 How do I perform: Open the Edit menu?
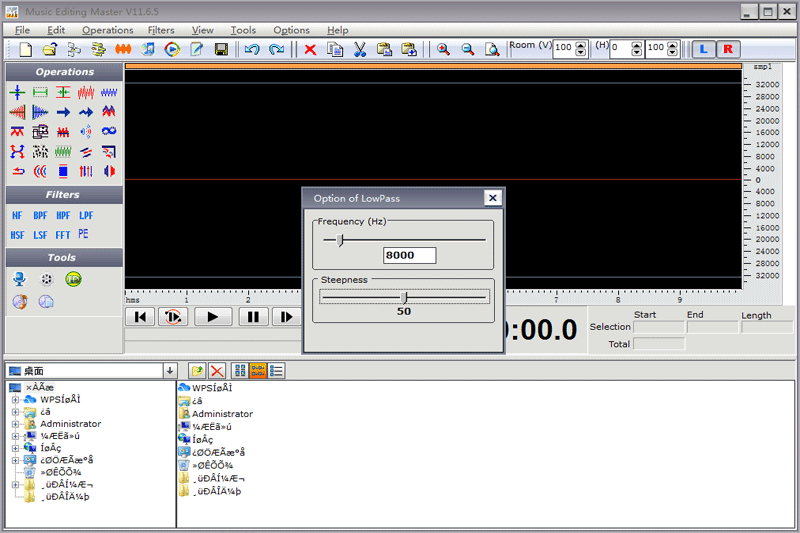pos(56,30)
